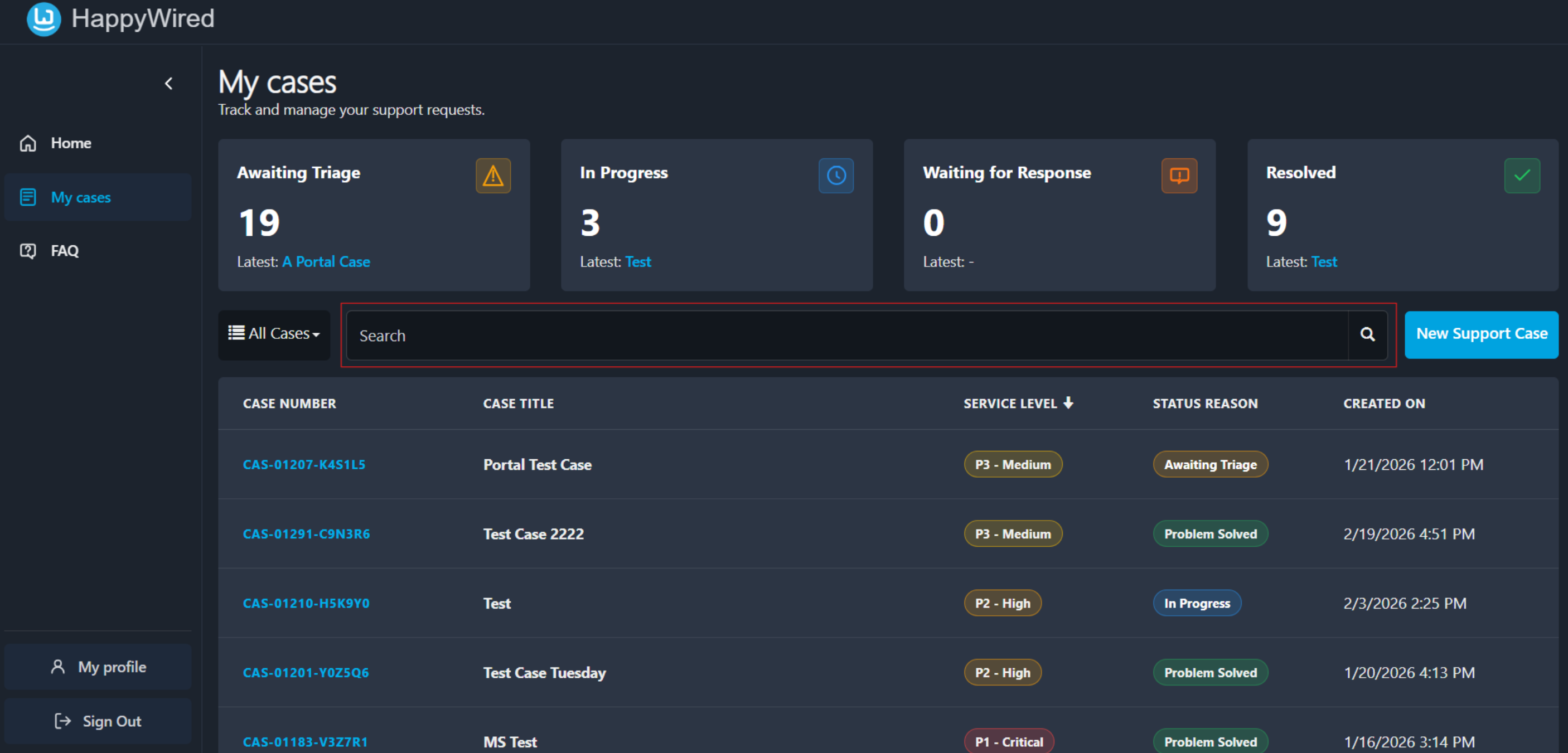Click the Sign Out arrow icon
Image resolution: width=1568 pixels, height=753 pixels.
point(62,721)
